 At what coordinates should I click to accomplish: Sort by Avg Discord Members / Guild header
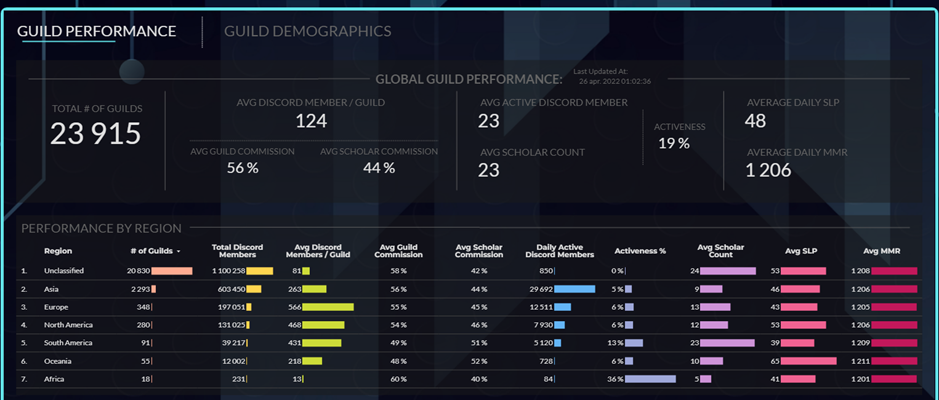click(x=318, y=251)
